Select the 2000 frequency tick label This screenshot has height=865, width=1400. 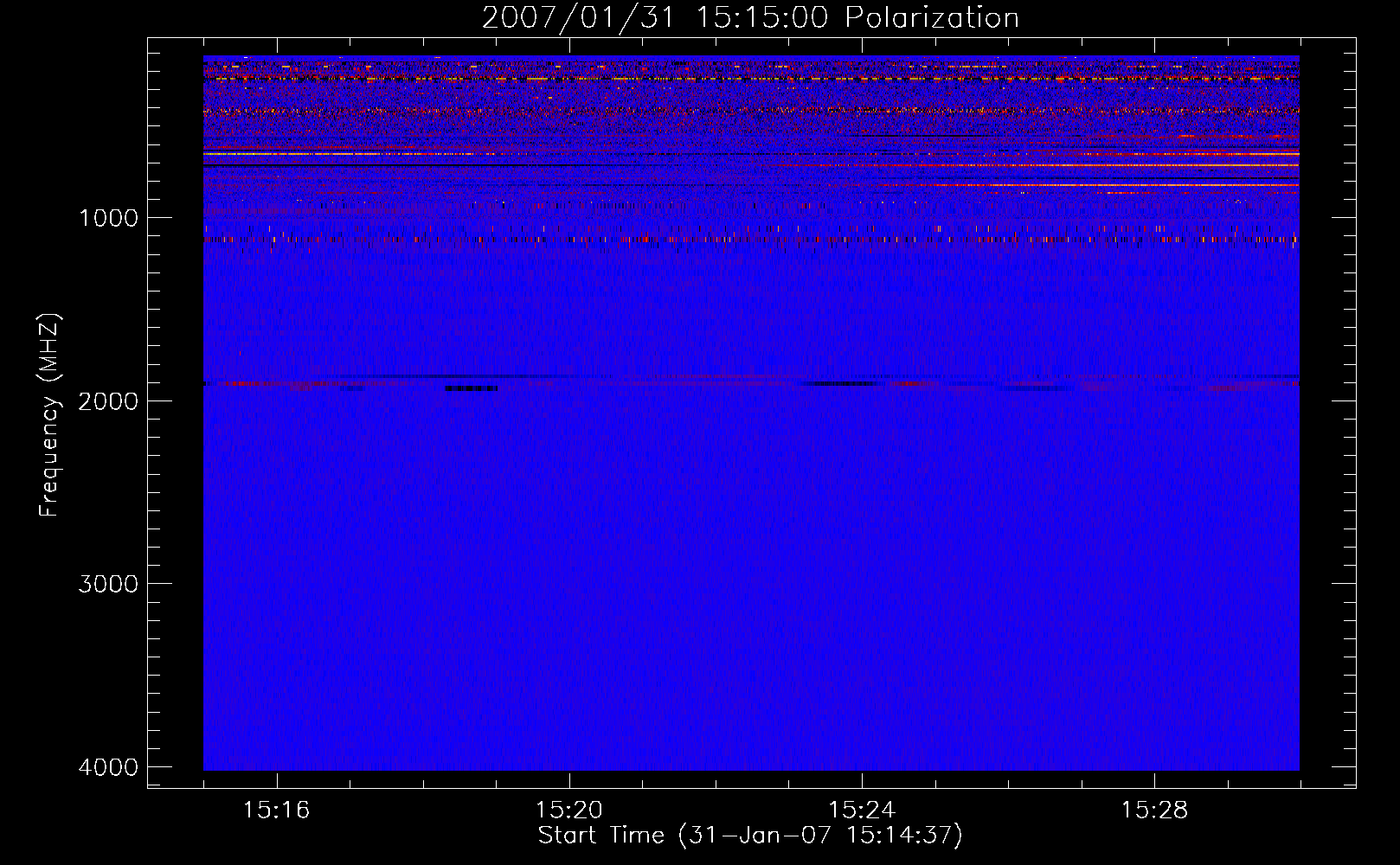click(108, 400)
